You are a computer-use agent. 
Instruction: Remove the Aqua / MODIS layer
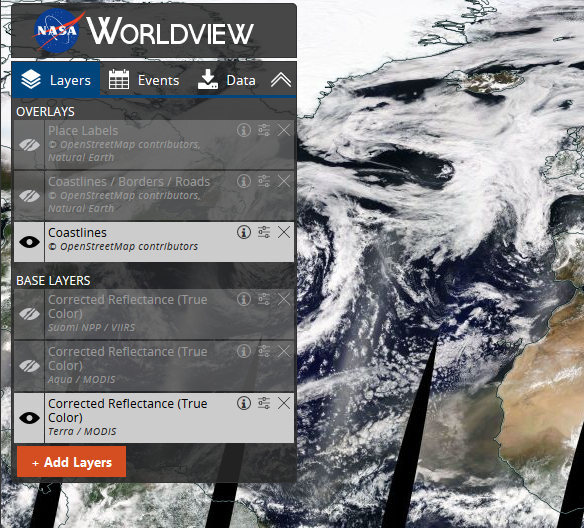point(284,351)
